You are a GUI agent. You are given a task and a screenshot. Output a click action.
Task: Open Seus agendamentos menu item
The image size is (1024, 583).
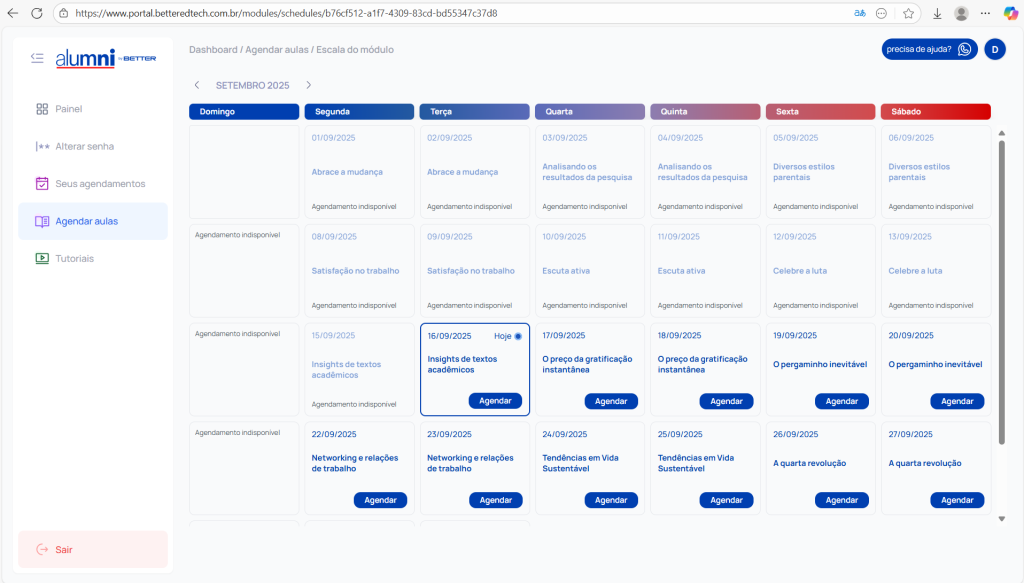(x=100, y=184)
